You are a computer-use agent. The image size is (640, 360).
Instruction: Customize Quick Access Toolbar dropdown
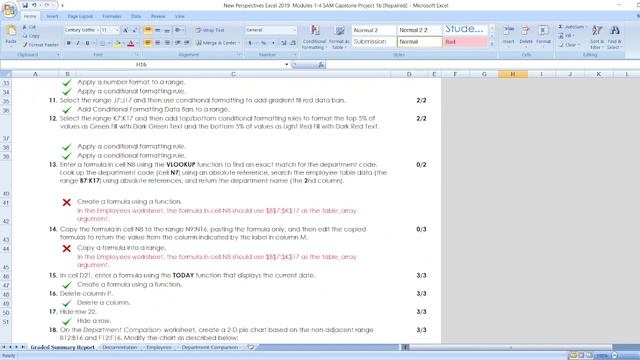(x=62, y=5)
